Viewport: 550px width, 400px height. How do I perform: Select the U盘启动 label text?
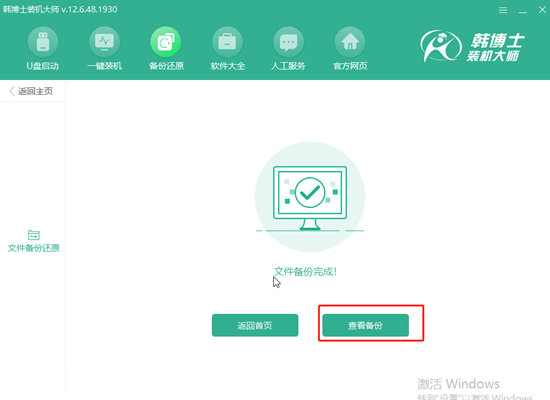[43, 66]
